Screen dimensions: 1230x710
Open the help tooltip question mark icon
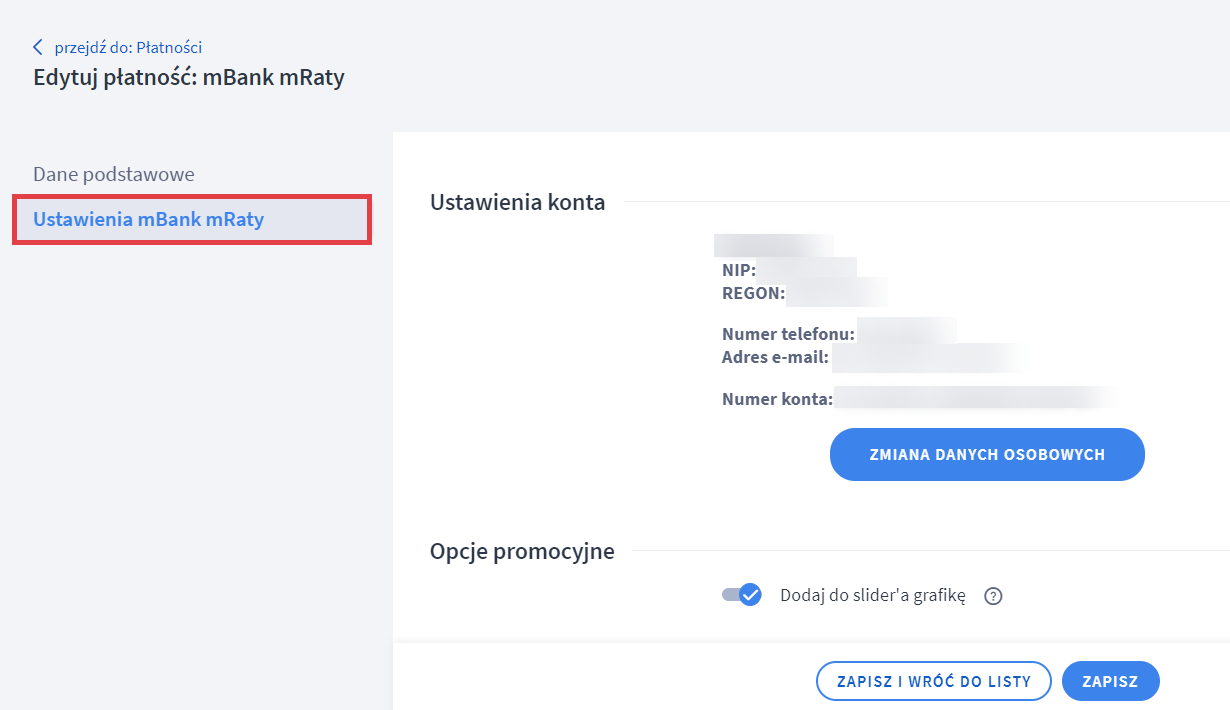[993, 596]
